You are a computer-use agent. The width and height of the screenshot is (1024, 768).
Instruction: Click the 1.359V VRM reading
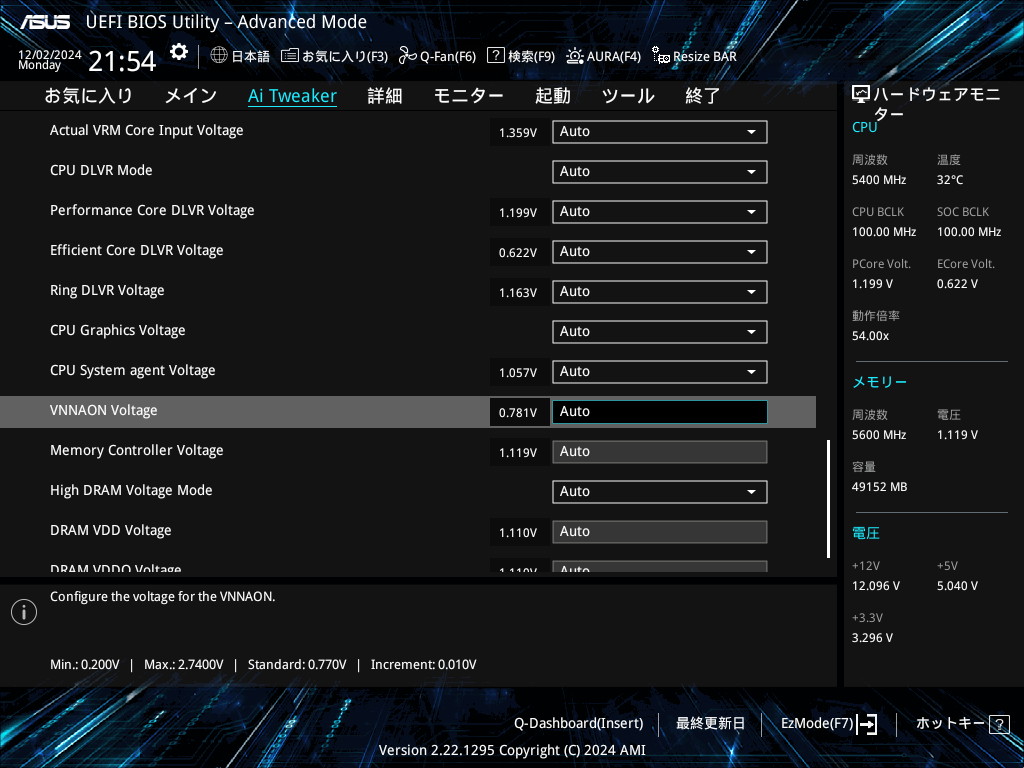click(518, 133)
